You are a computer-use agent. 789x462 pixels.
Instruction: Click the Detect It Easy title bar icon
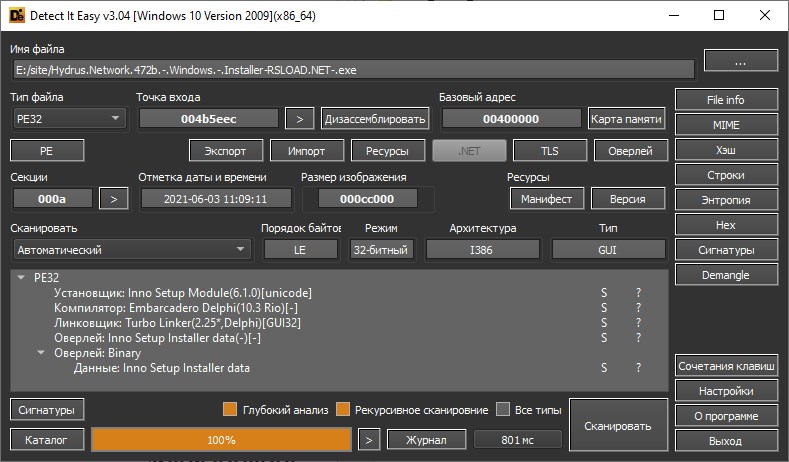pos(16,16)
